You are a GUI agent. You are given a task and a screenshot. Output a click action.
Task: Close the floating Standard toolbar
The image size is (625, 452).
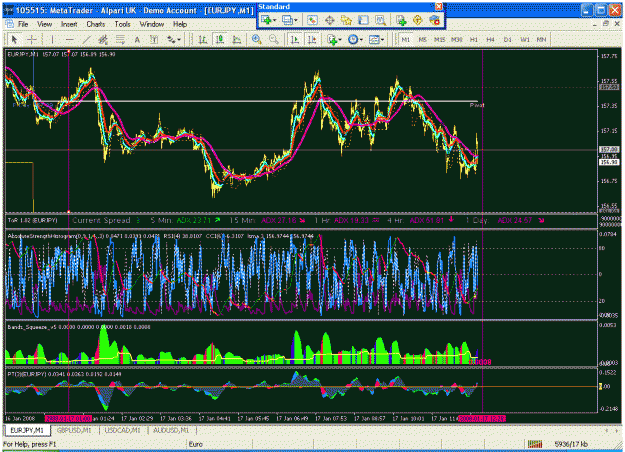438,6
